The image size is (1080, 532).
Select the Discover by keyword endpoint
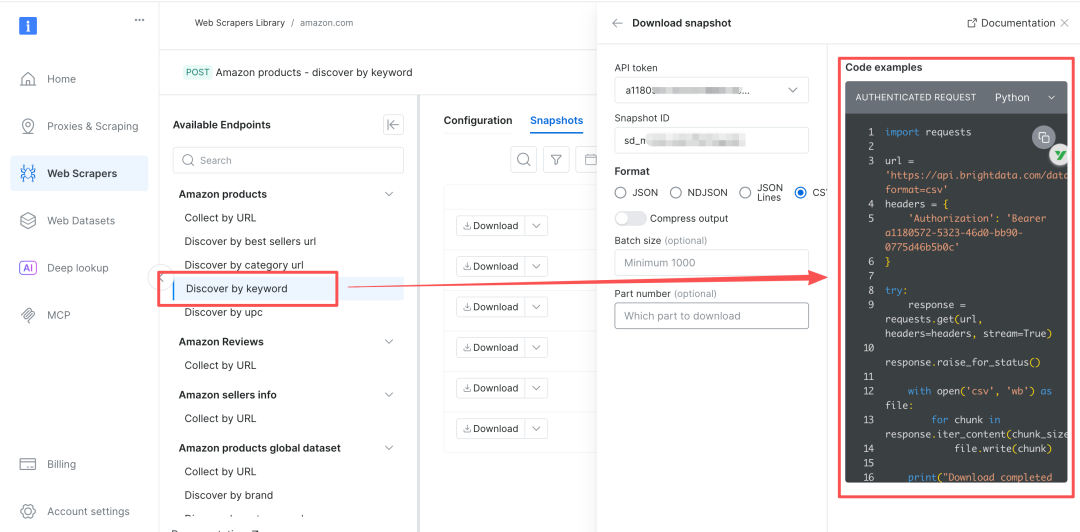236,289
